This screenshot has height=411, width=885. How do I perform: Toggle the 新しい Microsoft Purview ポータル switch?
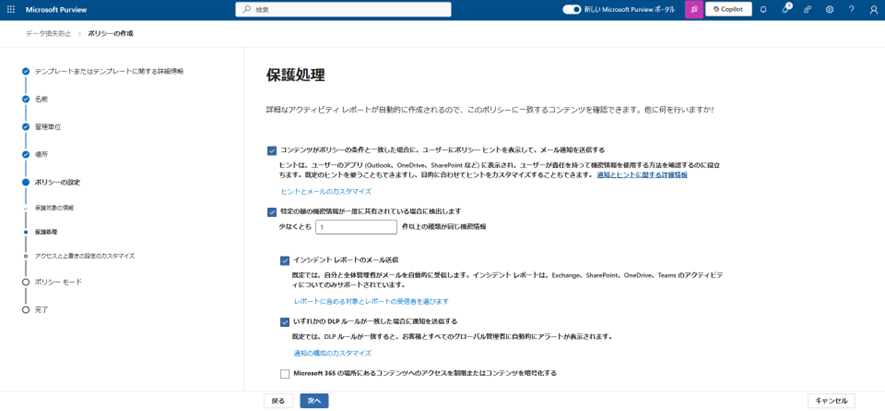[572, 9]
